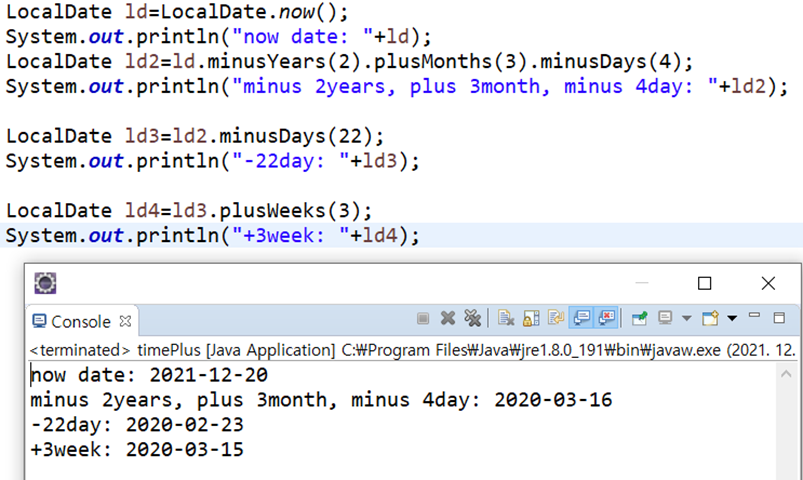Click '+3week: 2020-03-15' output line
803x480 pixels.
pyautogui.click(x=137, y=450)
